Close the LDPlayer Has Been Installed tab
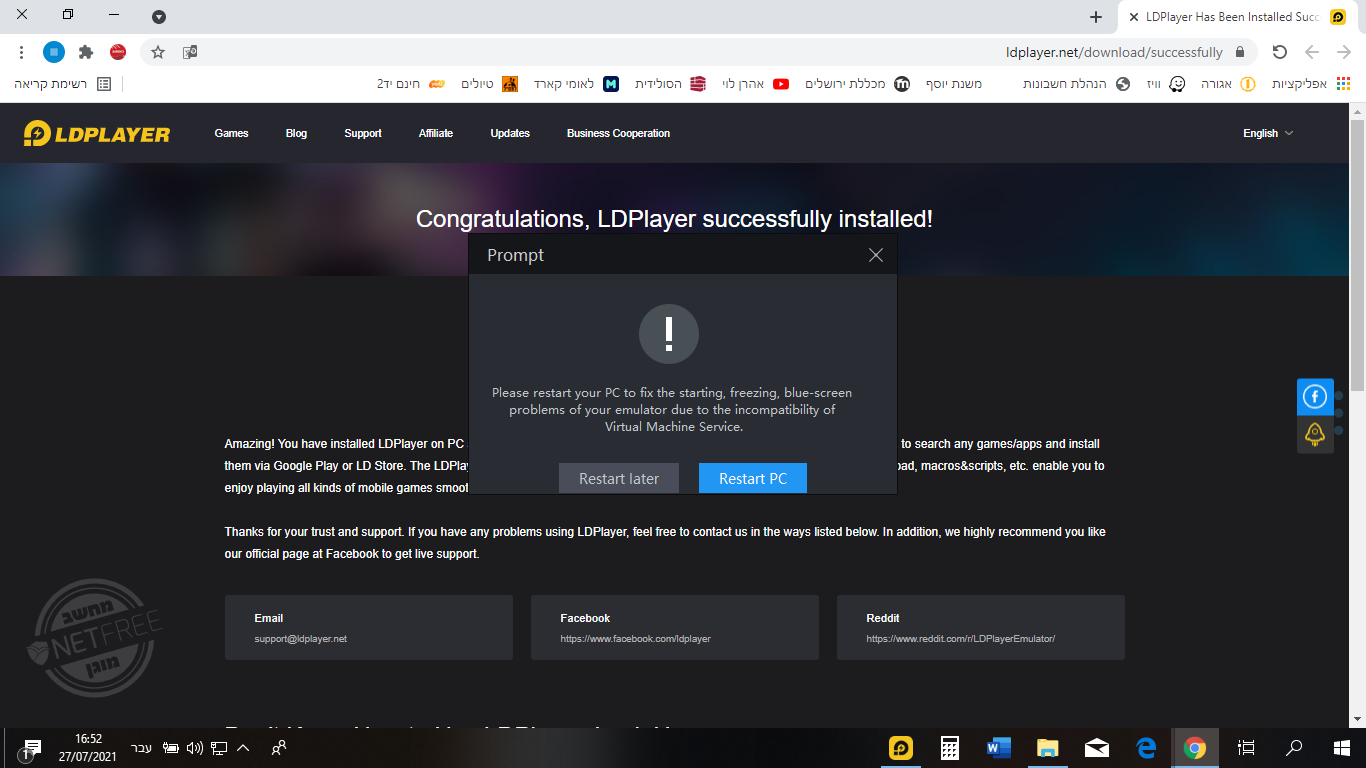 click(x=1133, y=17)
